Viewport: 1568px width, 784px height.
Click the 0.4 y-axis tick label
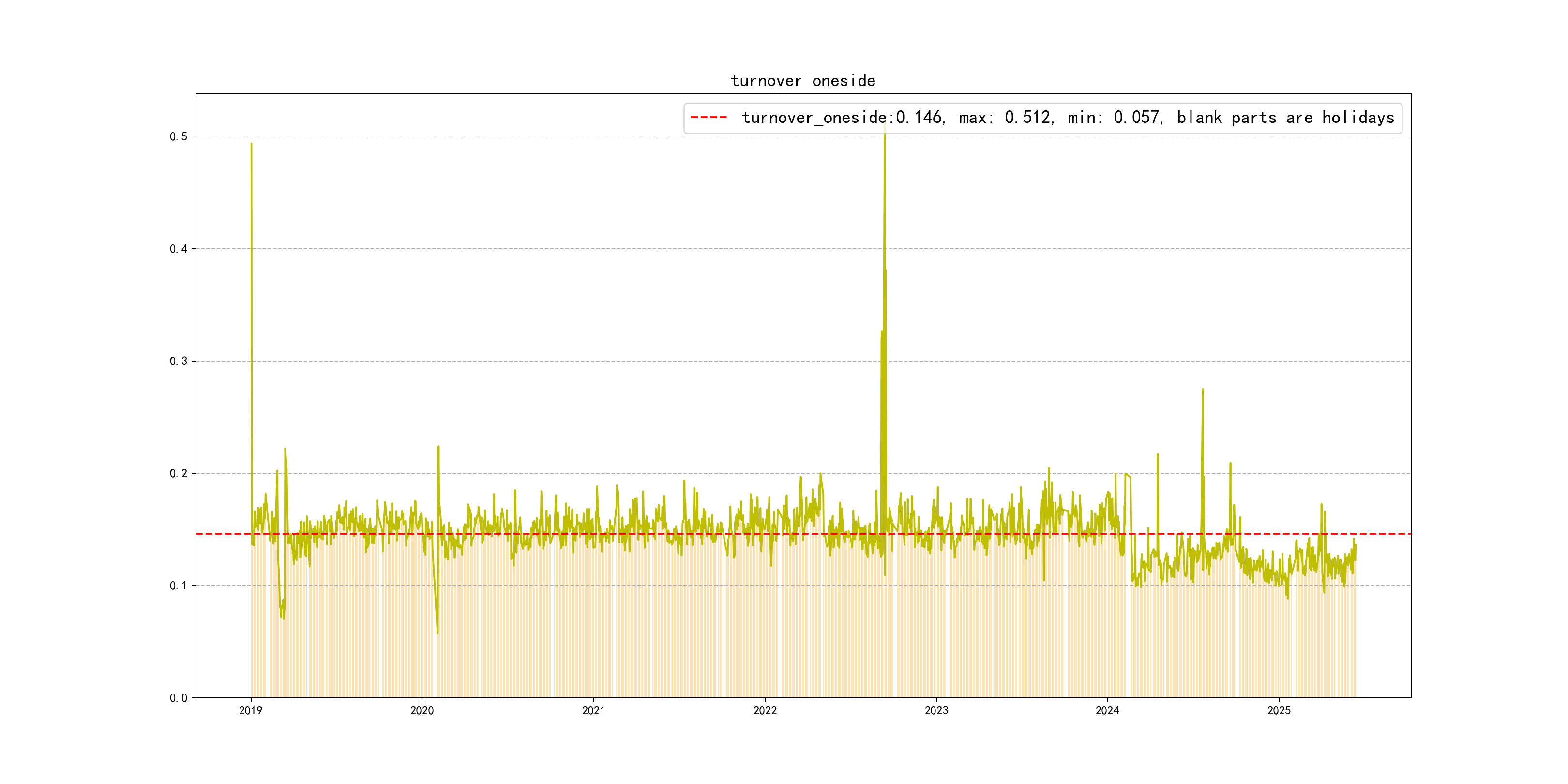(x=179, y=248)
